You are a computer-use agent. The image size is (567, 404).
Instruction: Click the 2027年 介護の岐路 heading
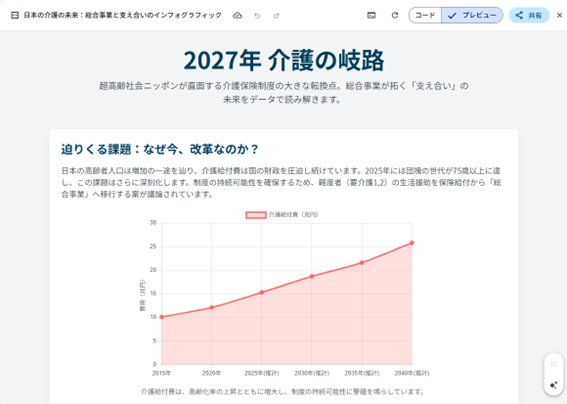[284, 60]
